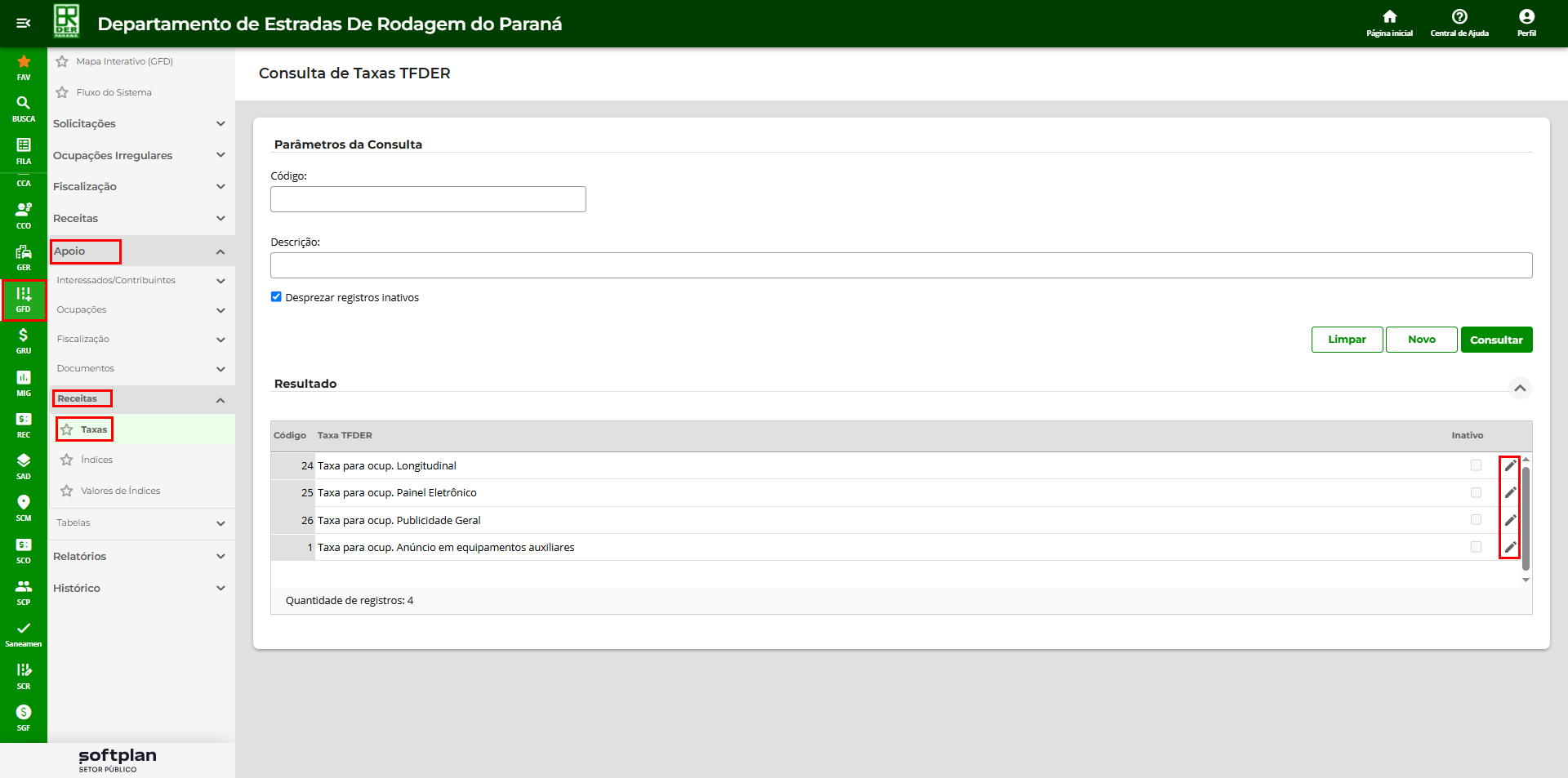Open the FAV favorites star icon
The height and width of the screenshot is (778, 1568).
pos(23,66)
